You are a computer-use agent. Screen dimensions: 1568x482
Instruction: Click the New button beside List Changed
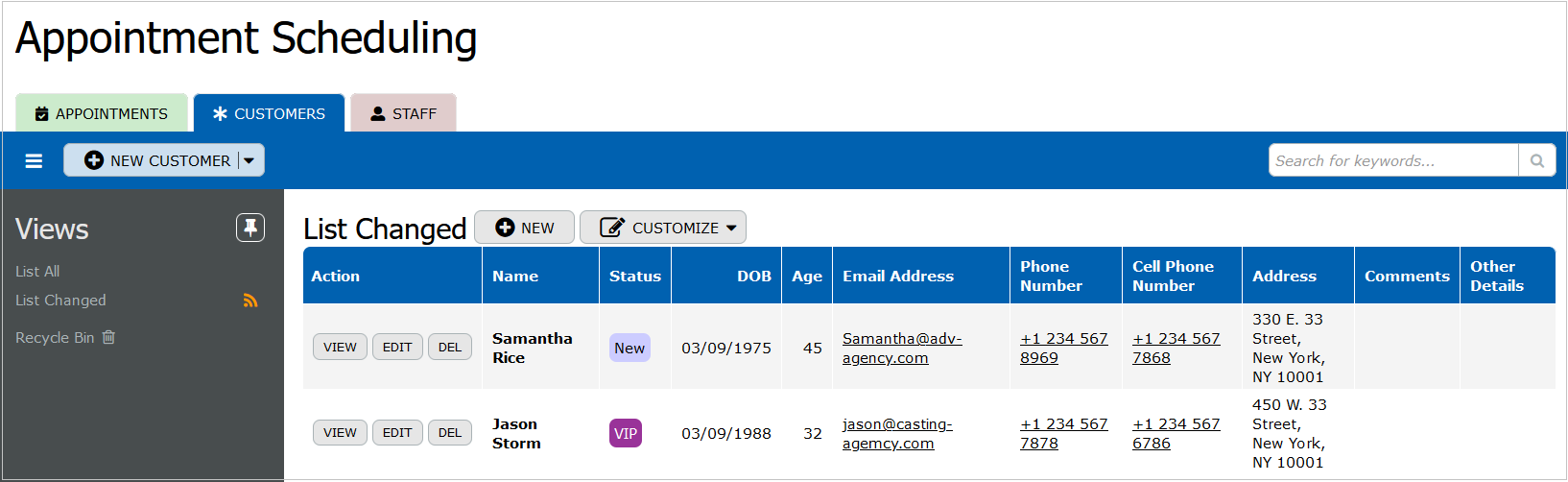click(525, 228)
